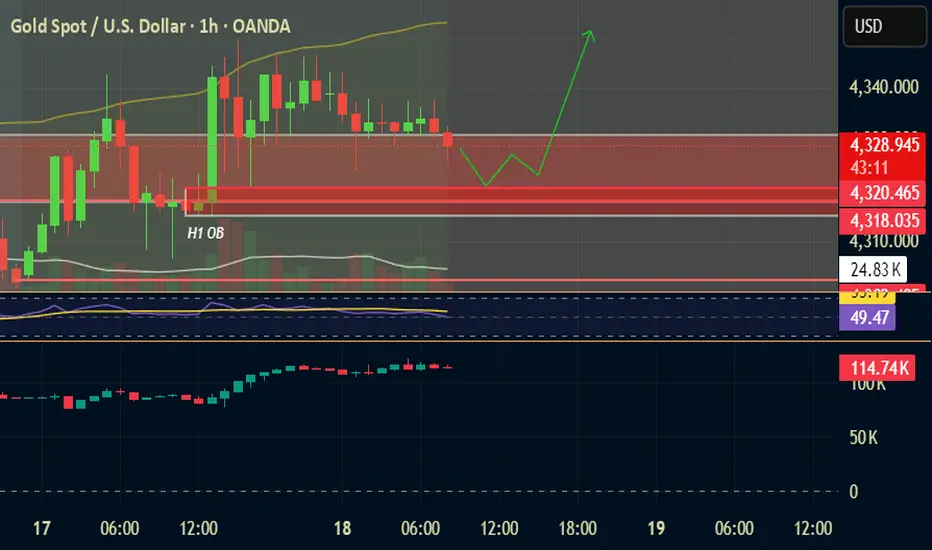
Task: Click the 50 K axis label
Action: 863,438
